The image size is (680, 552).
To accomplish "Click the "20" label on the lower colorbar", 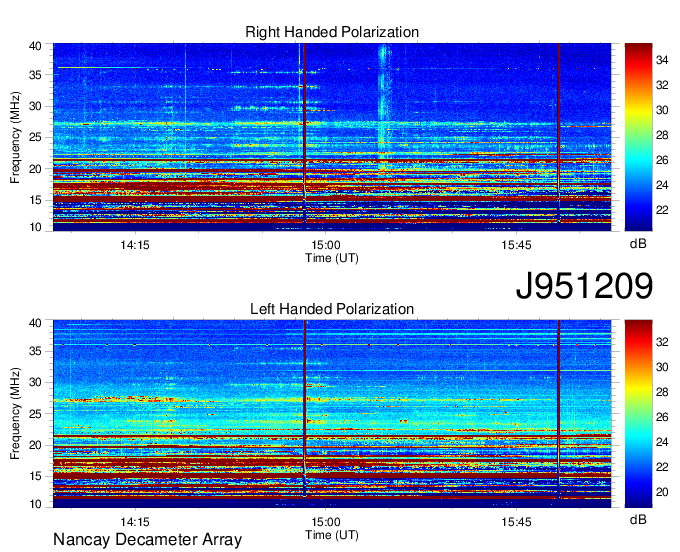I will (x=662, y=492).
